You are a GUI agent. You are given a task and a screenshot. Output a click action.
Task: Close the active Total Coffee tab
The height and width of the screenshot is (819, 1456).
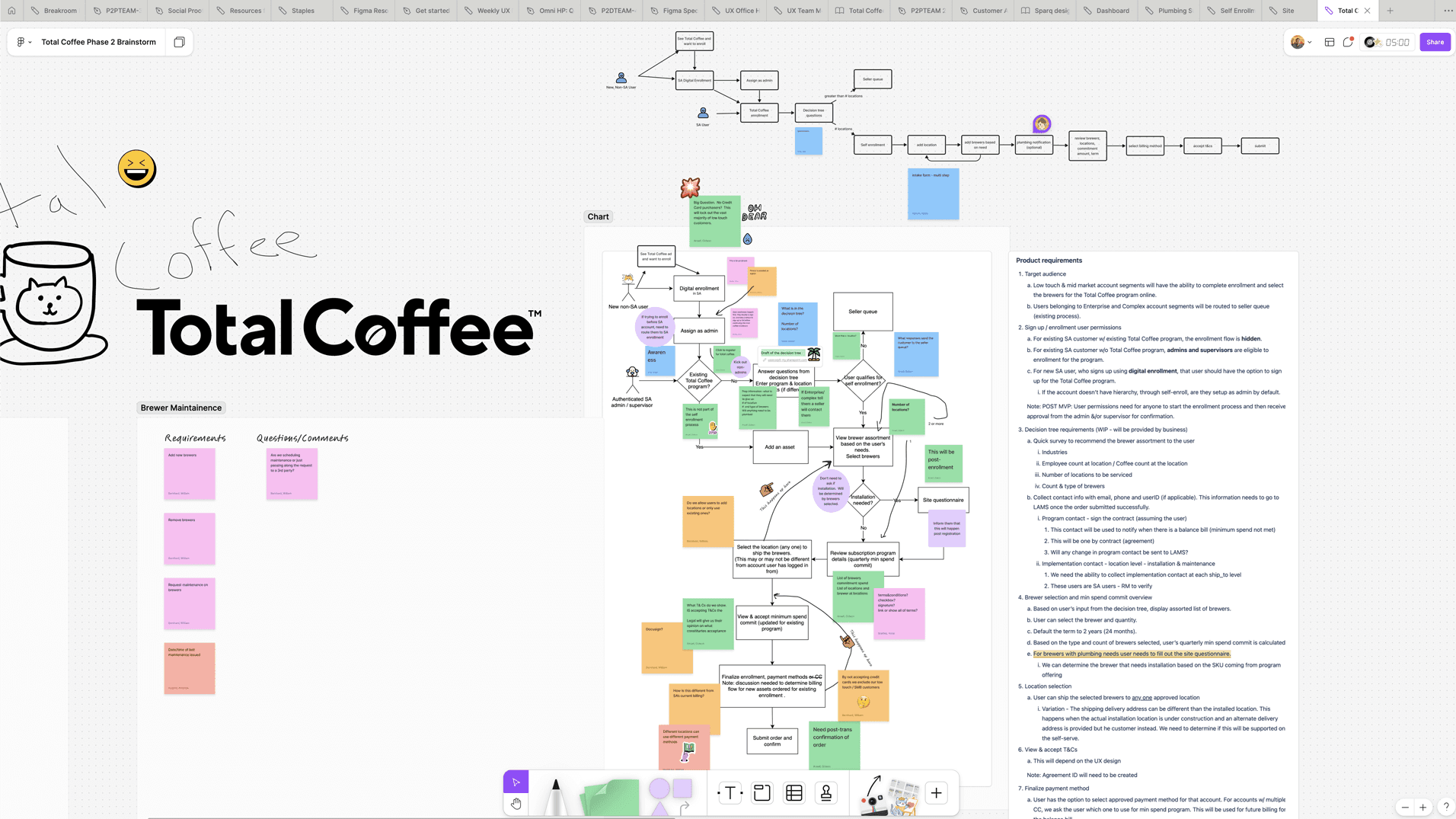pos(1367,11)
